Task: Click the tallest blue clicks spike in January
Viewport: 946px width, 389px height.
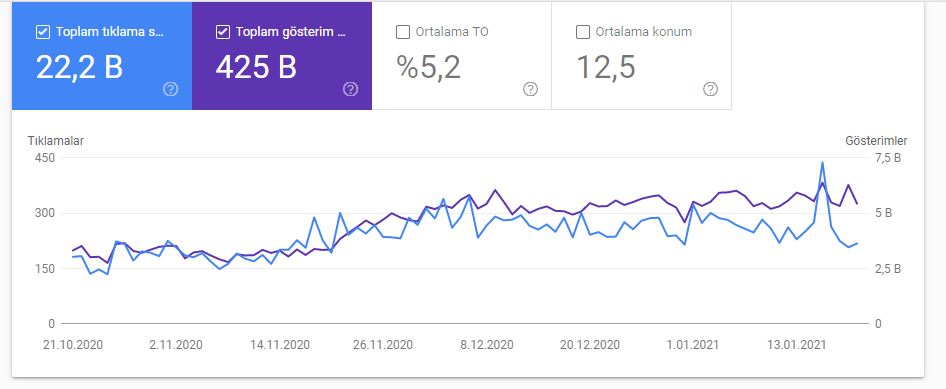Action: [x=822, y=163]
